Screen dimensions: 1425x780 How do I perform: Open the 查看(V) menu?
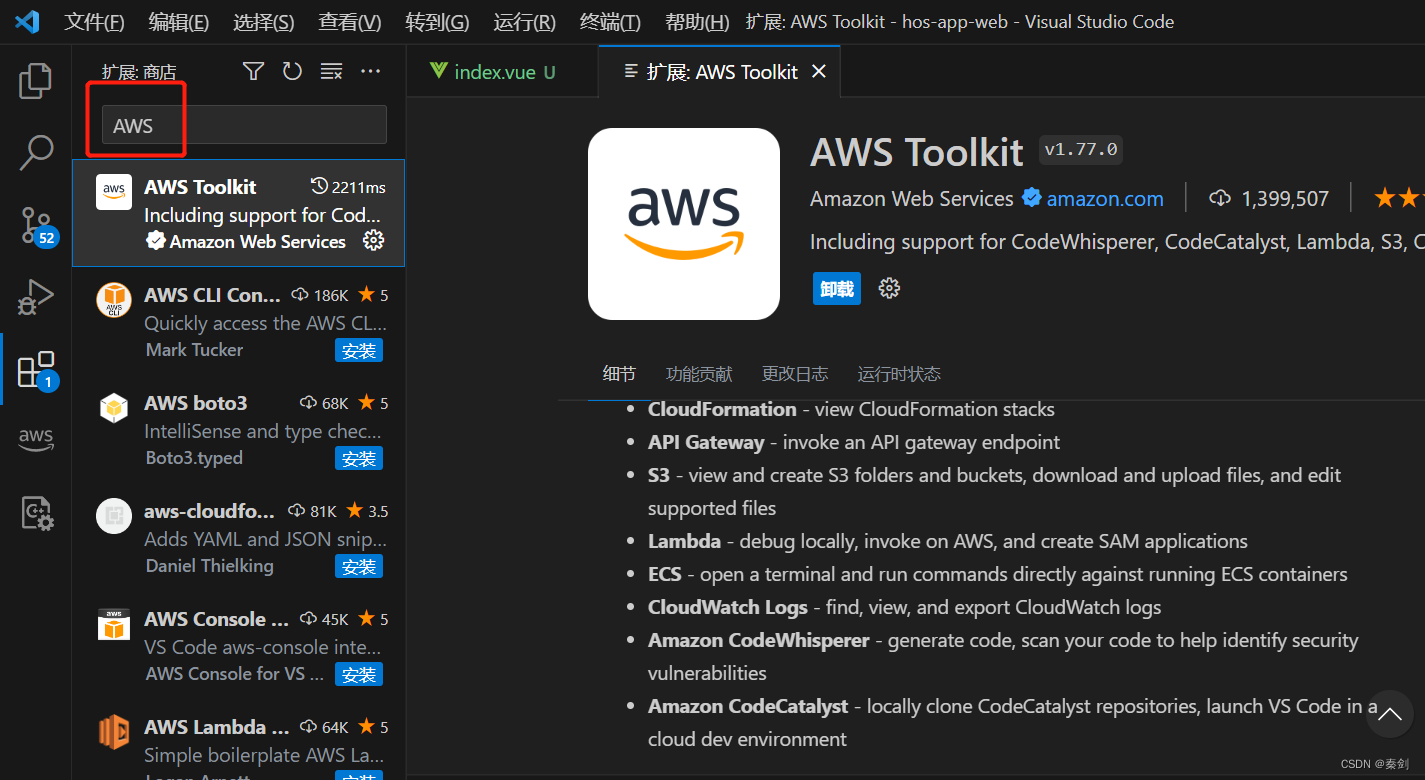pyautogui.click(x=349, y=21)
